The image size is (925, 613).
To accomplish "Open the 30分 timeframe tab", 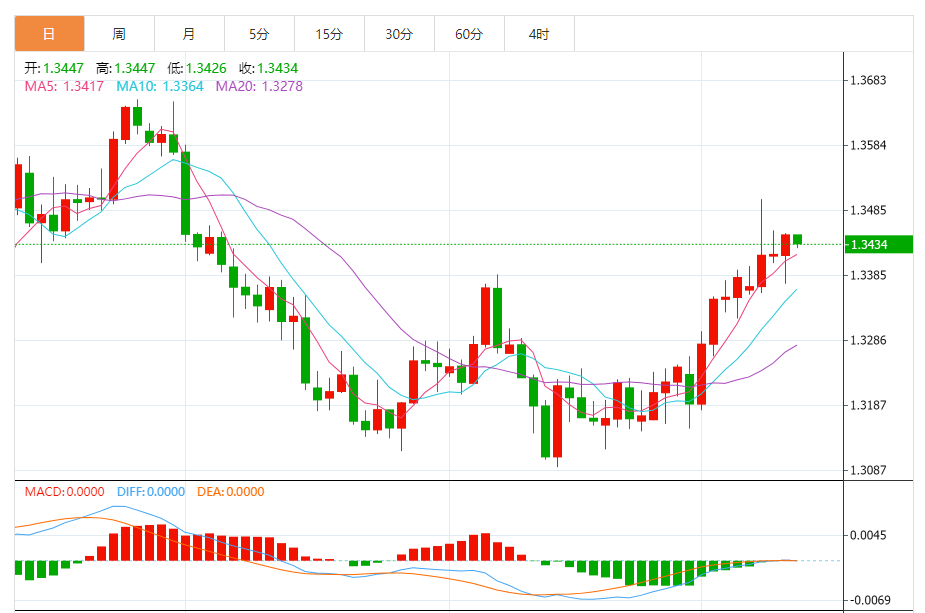I will coord(399,34).
